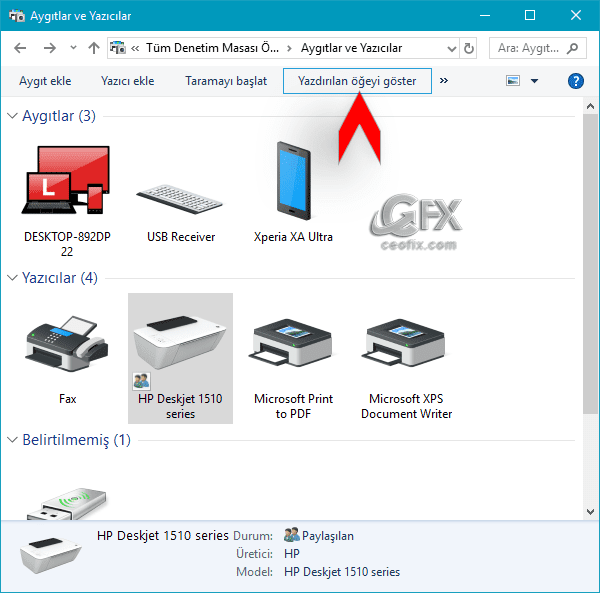Maximize the Aygıtlar ve Yazıcılar window
Screen dimensions: 600x593
tap(530, 15)
